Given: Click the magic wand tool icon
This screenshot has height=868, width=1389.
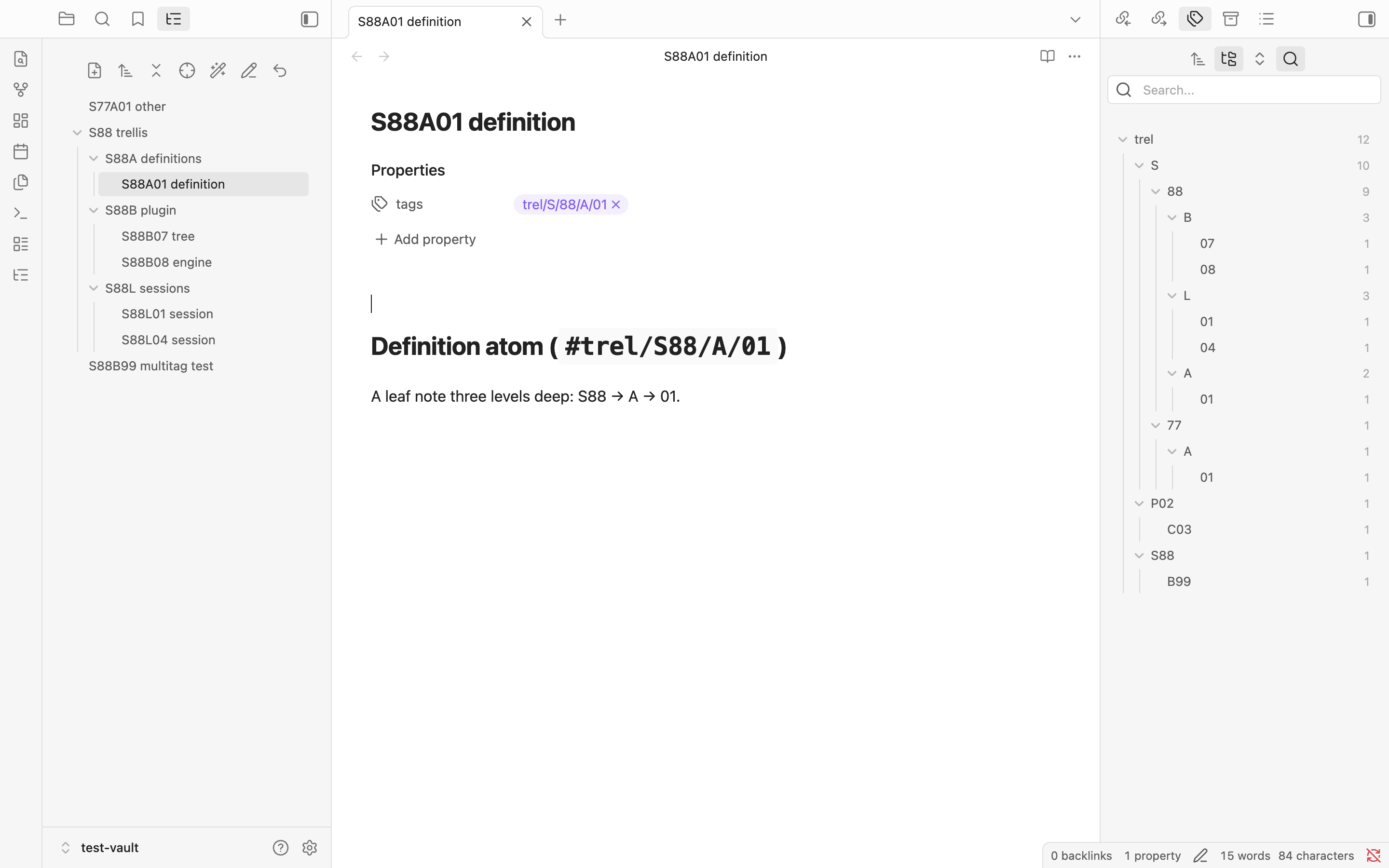Looking at the screenshot, I should (x=218, y=70).
